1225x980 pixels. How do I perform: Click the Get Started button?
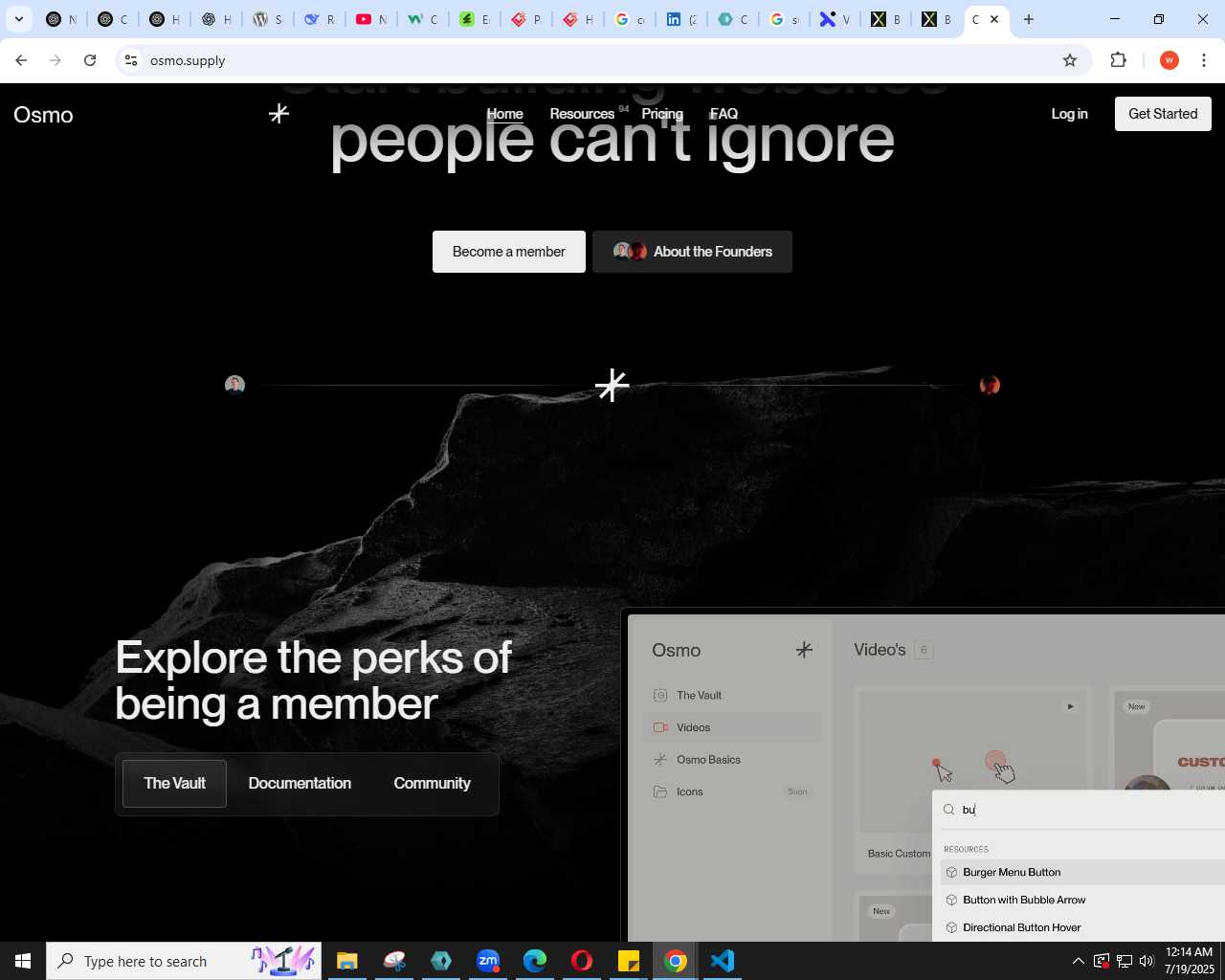(x=1163, y=114)
